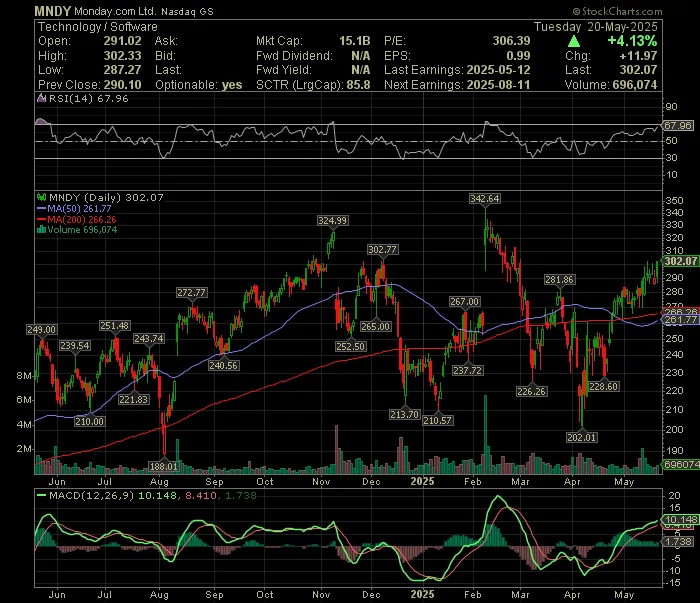The width and height of the screenshot is (700, 603).
Task: Click the red 8.410 MACD signal value
Action: 201,495
